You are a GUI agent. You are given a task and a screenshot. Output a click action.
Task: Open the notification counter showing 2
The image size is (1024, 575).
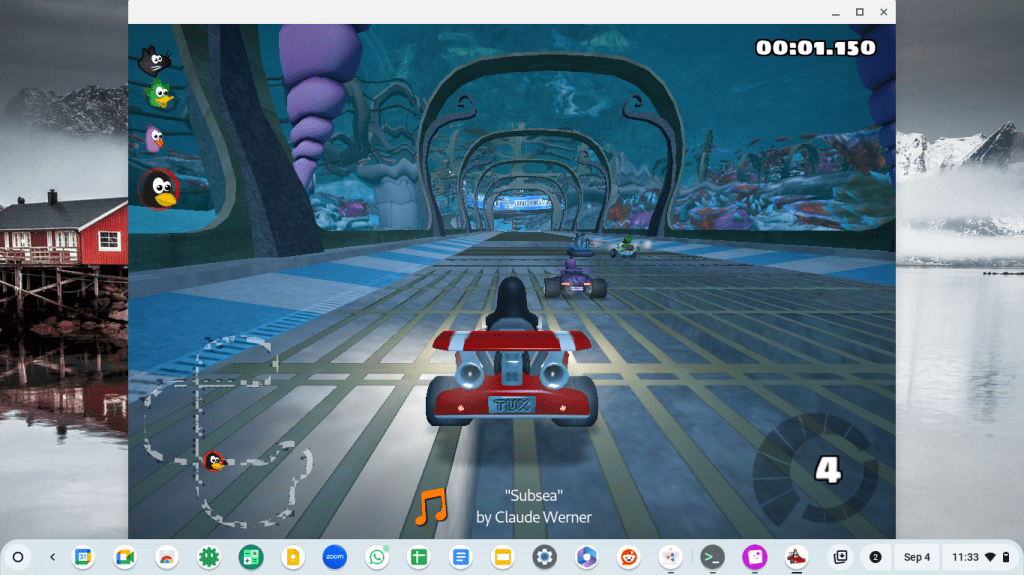click(875, 557)
